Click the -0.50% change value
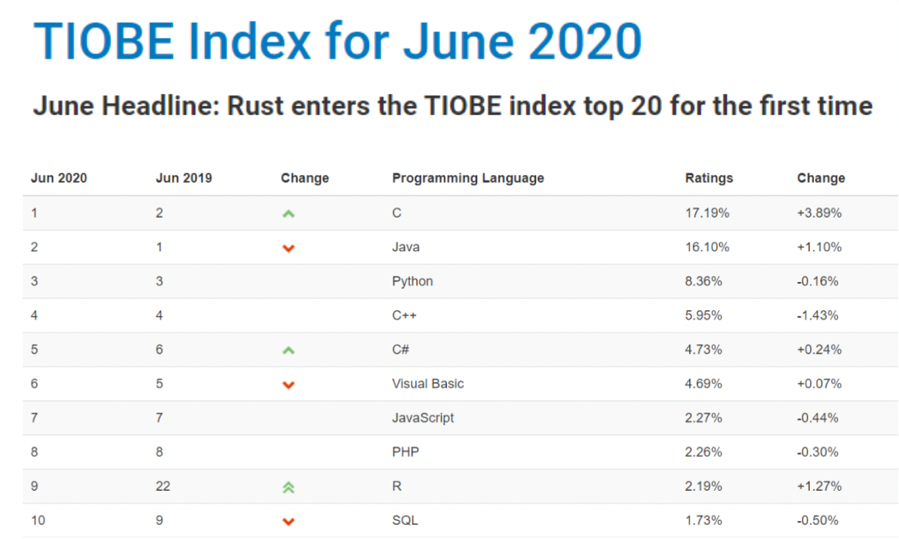Image resolution: width=899 pixels, height=539 pixels. tap(818, 521)
